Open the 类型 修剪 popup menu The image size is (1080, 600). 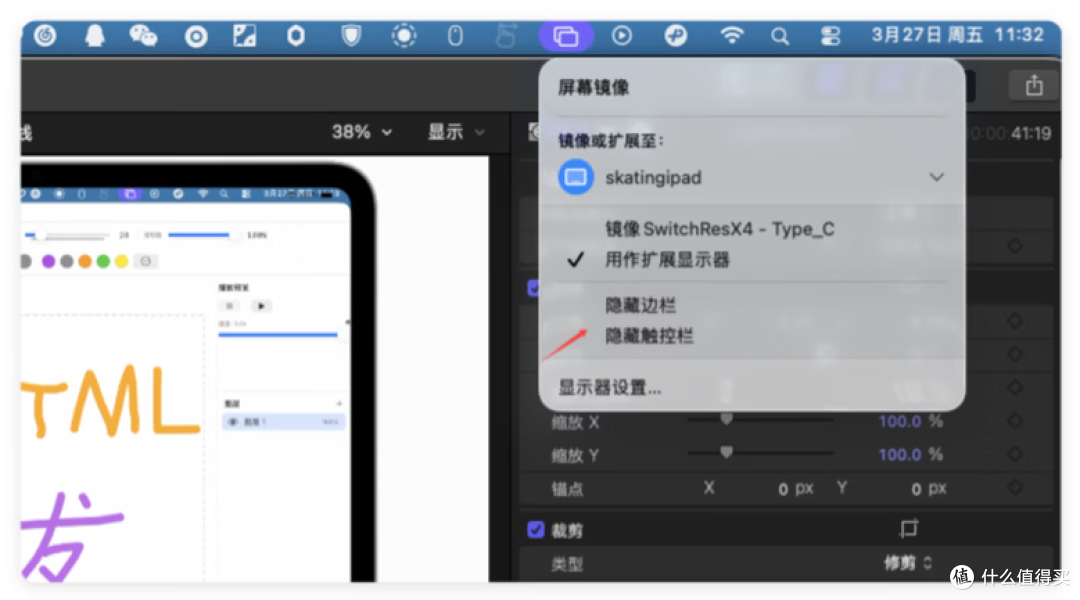click(908, 563)
